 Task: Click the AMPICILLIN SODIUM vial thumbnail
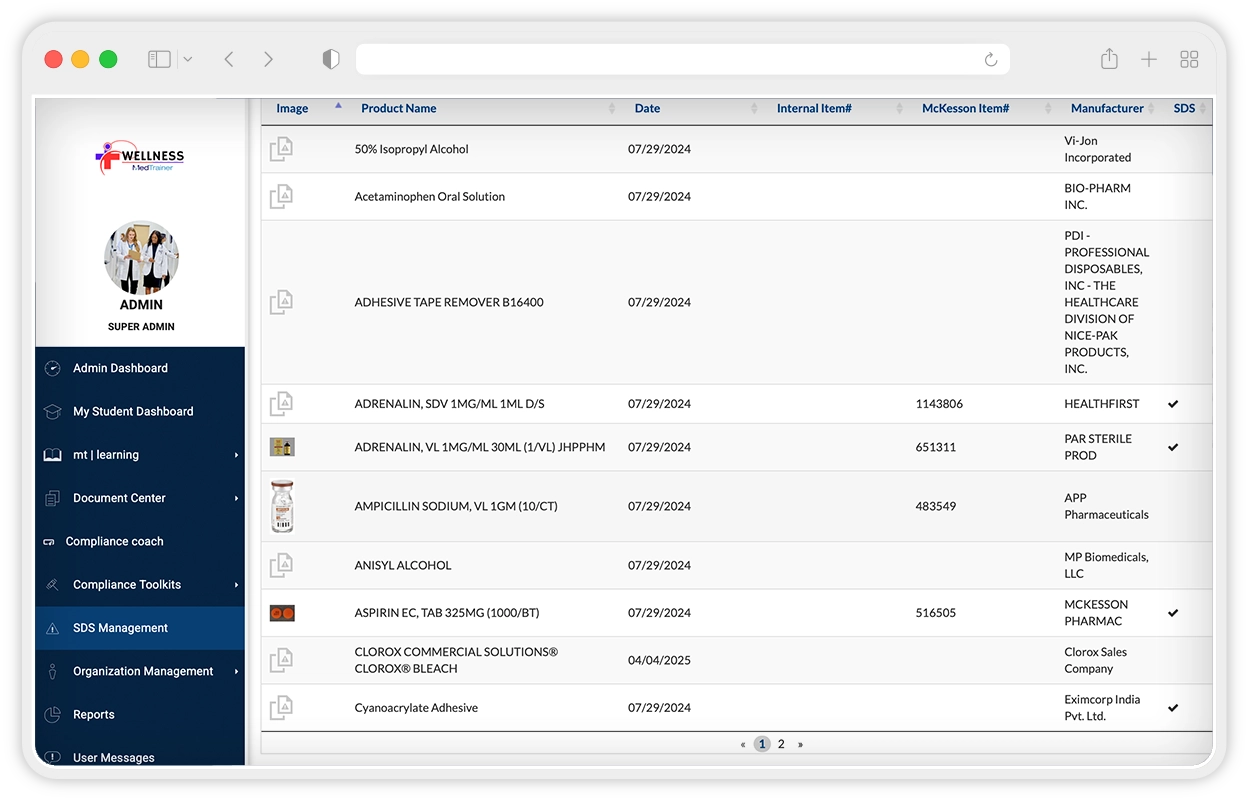tap(282, 506)
